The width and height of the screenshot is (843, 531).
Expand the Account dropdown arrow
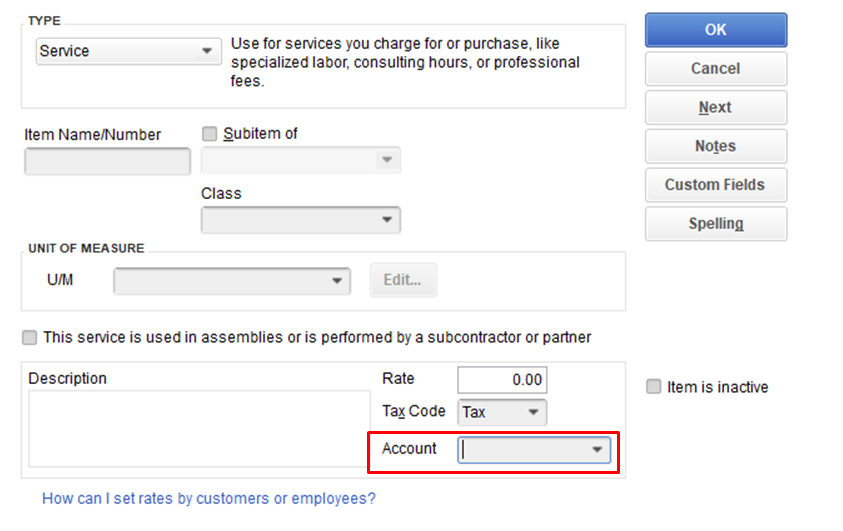coord(598,450)
